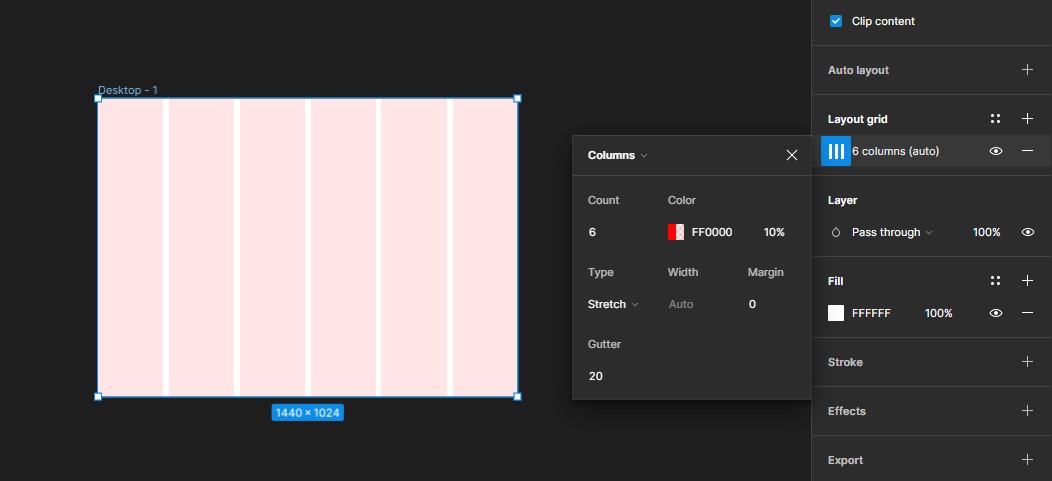1052x481 pixels.
Task: Toggle Layer visibility eye icon
Action: [1027, 232]
